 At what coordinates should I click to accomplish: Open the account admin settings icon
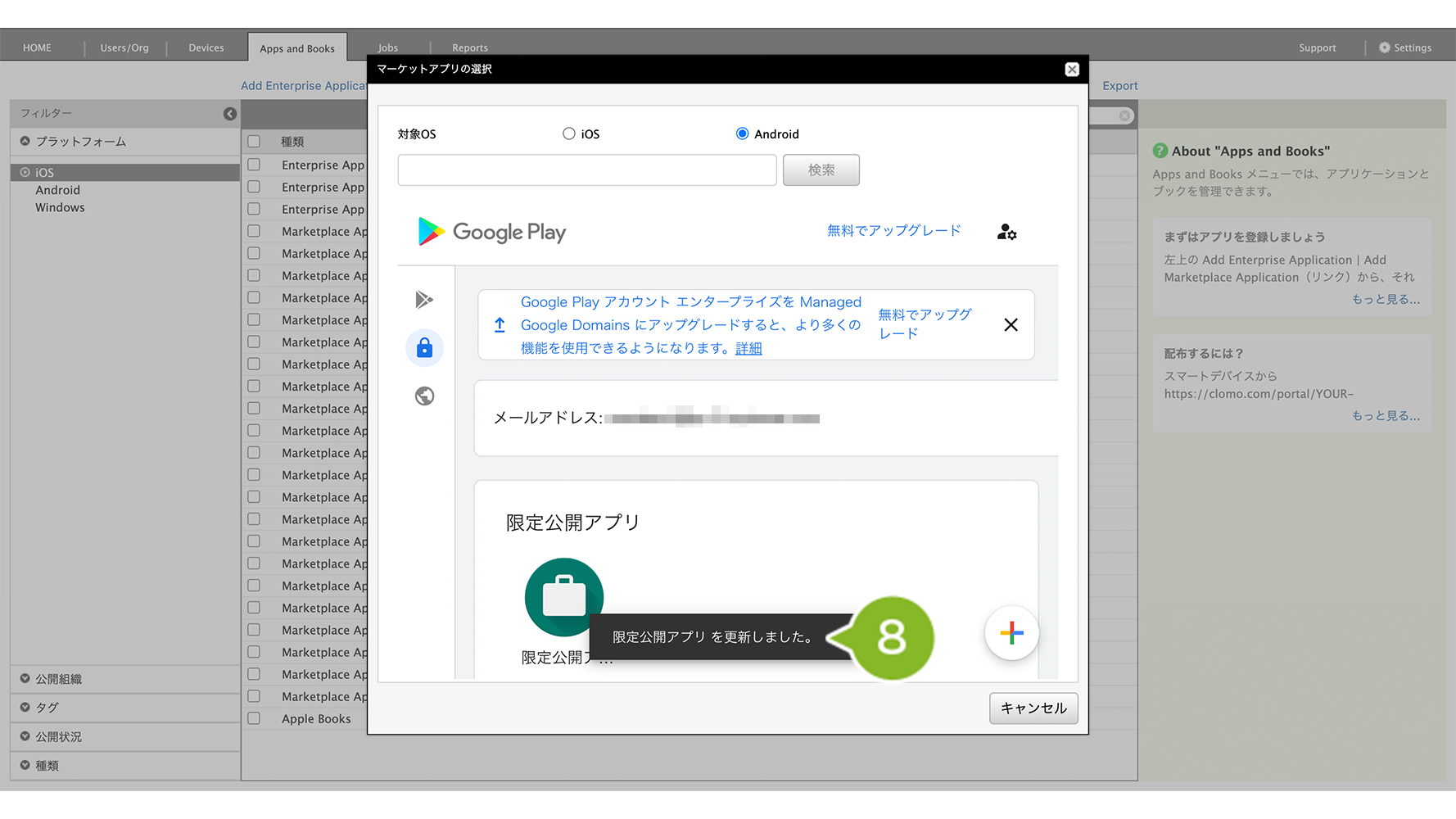1006,233
